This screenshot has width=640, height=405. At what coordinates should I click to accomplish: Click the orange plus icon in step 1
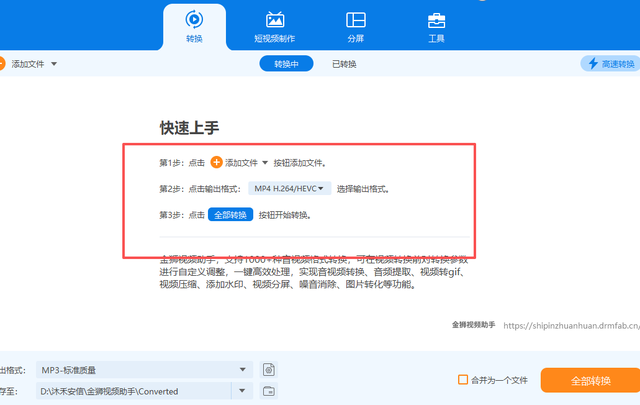216,162
